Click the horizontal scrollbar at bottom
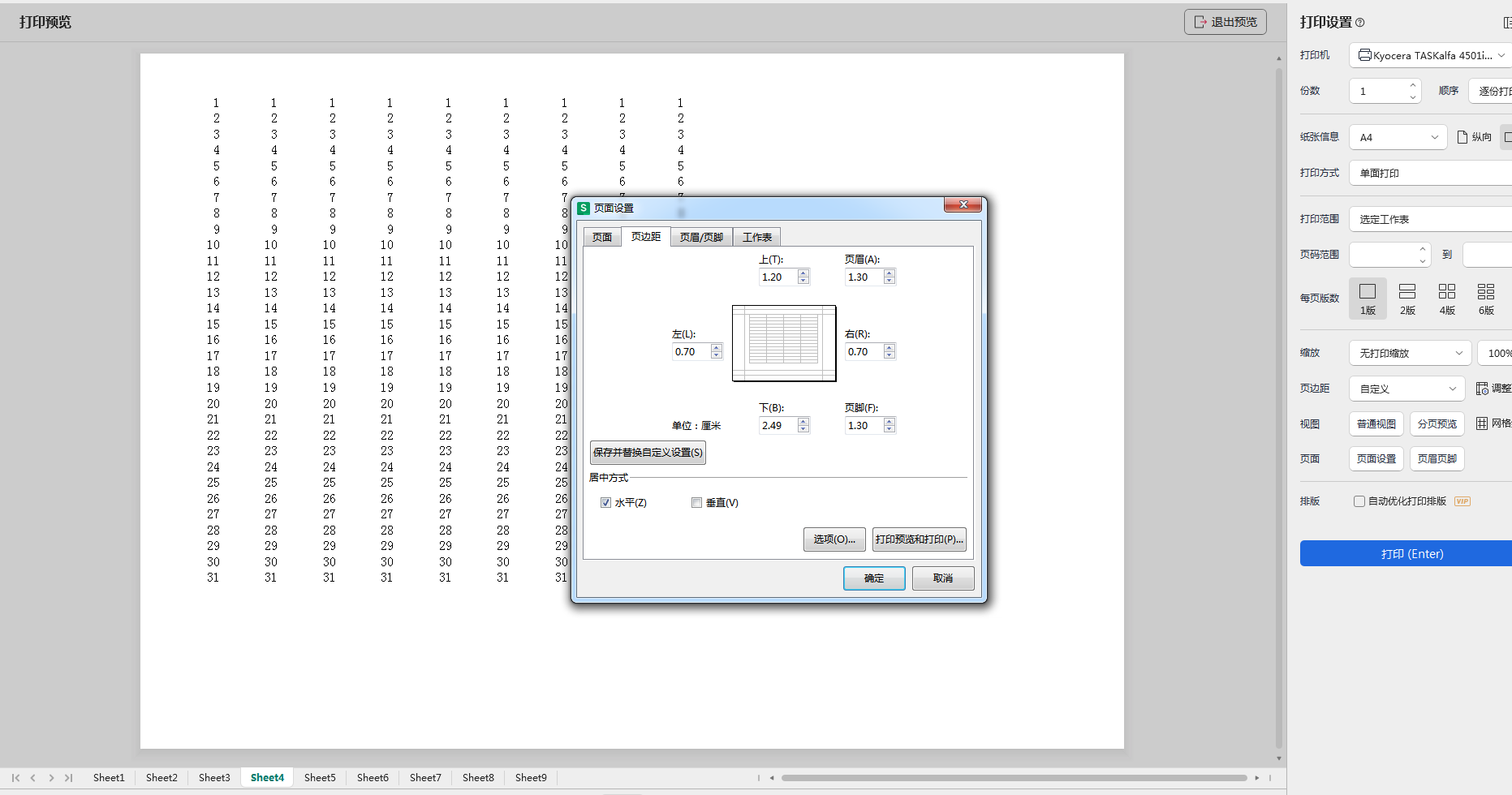Screen dimensions: 1512x795 [1014, 777]
